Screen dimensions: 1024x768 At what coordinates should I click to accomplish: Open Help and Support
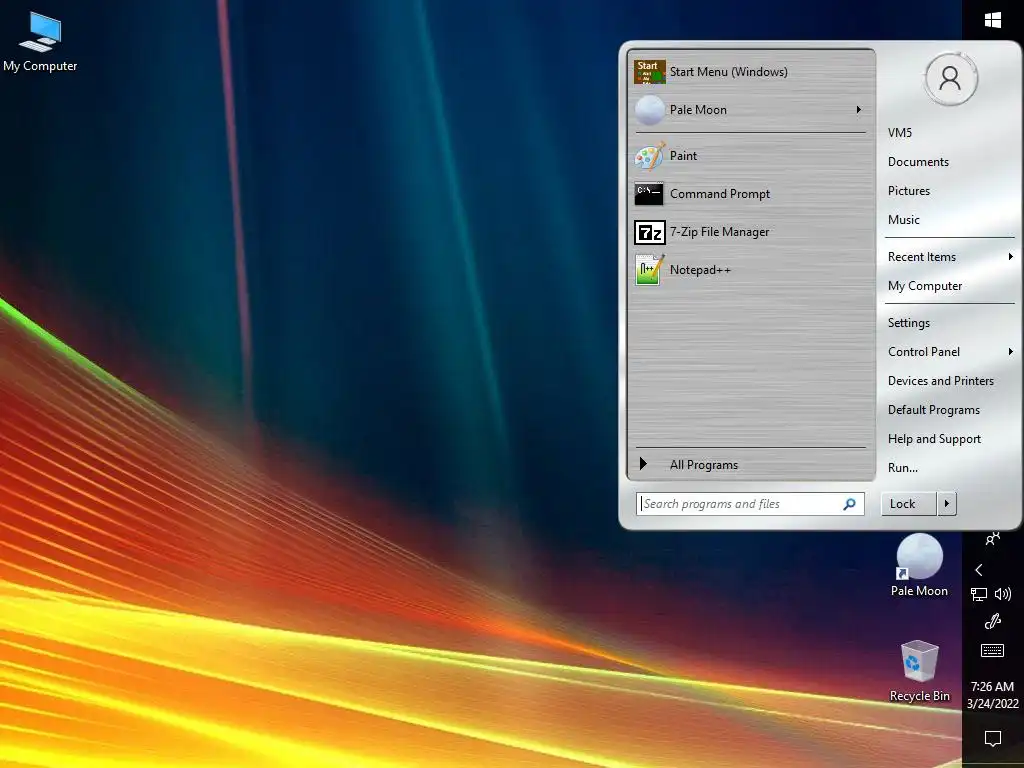tap(934, 439)
